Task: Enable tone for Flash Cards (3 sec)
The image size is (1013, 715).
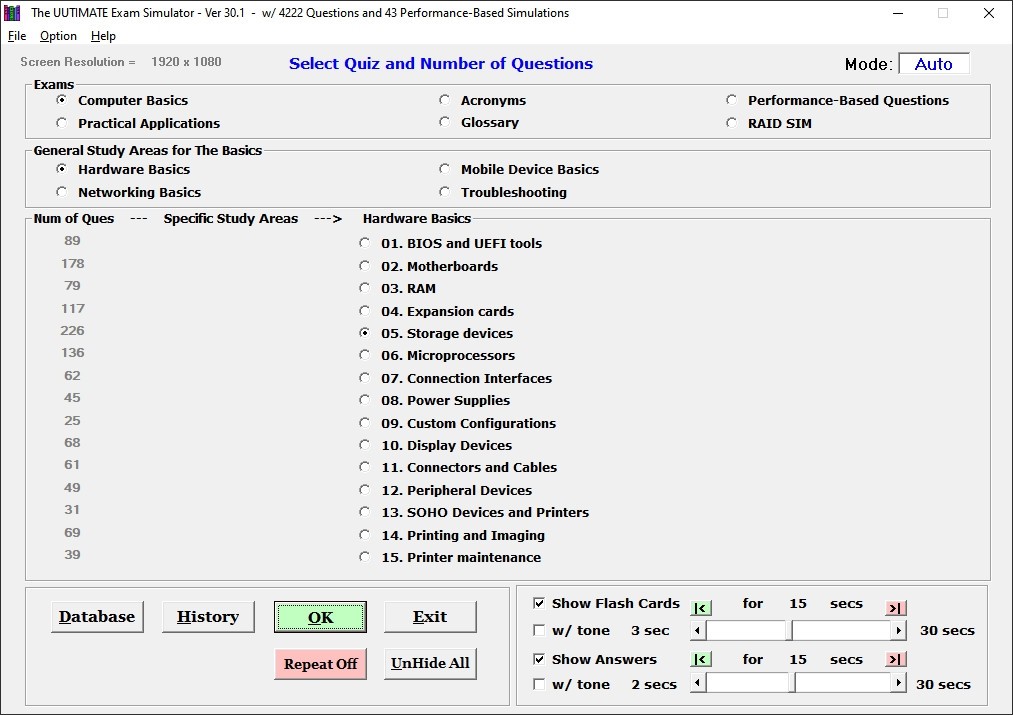Action: click(x=539, y=630)
